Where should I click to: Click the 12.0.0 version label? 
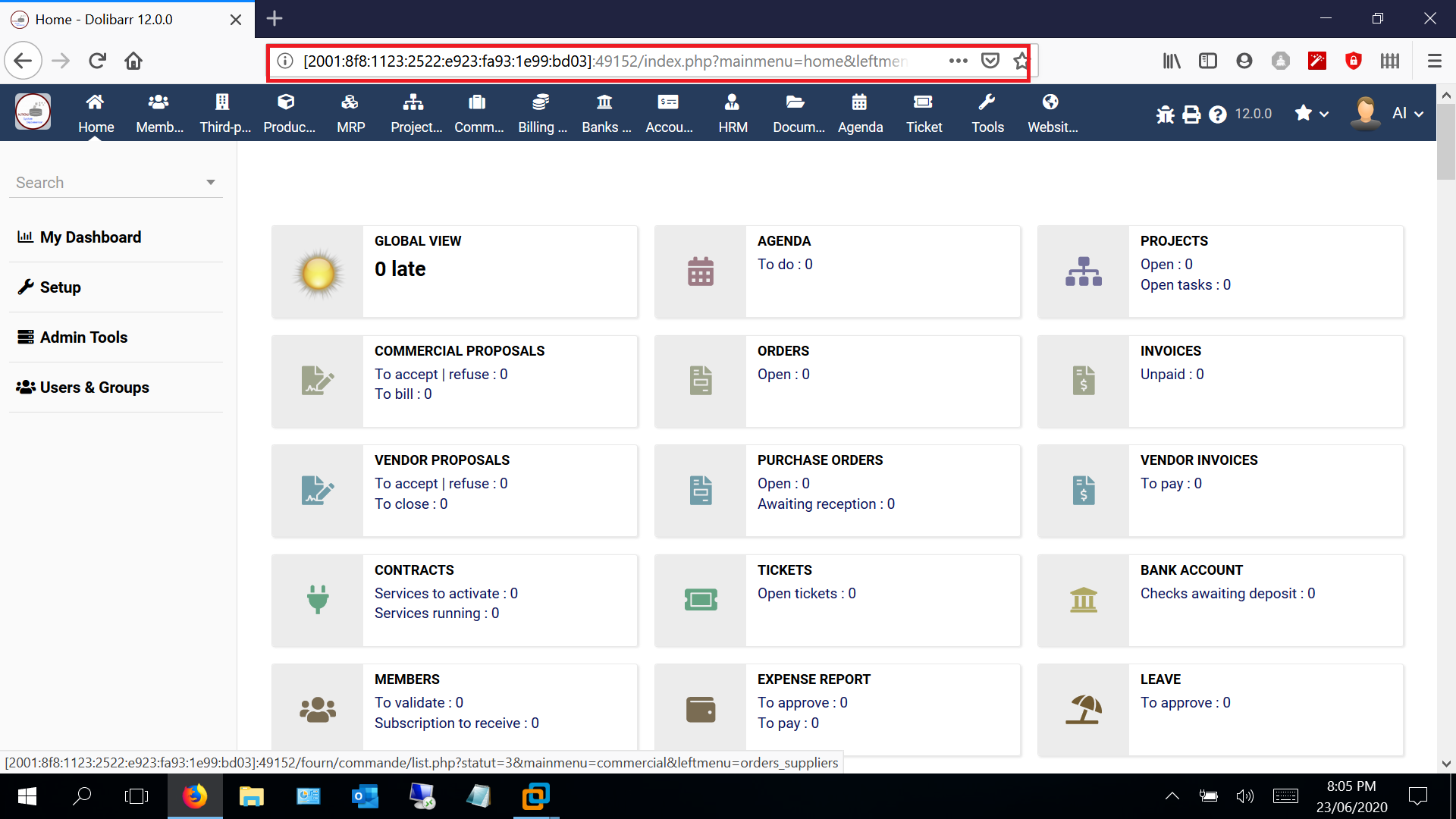pos(1254,114)
